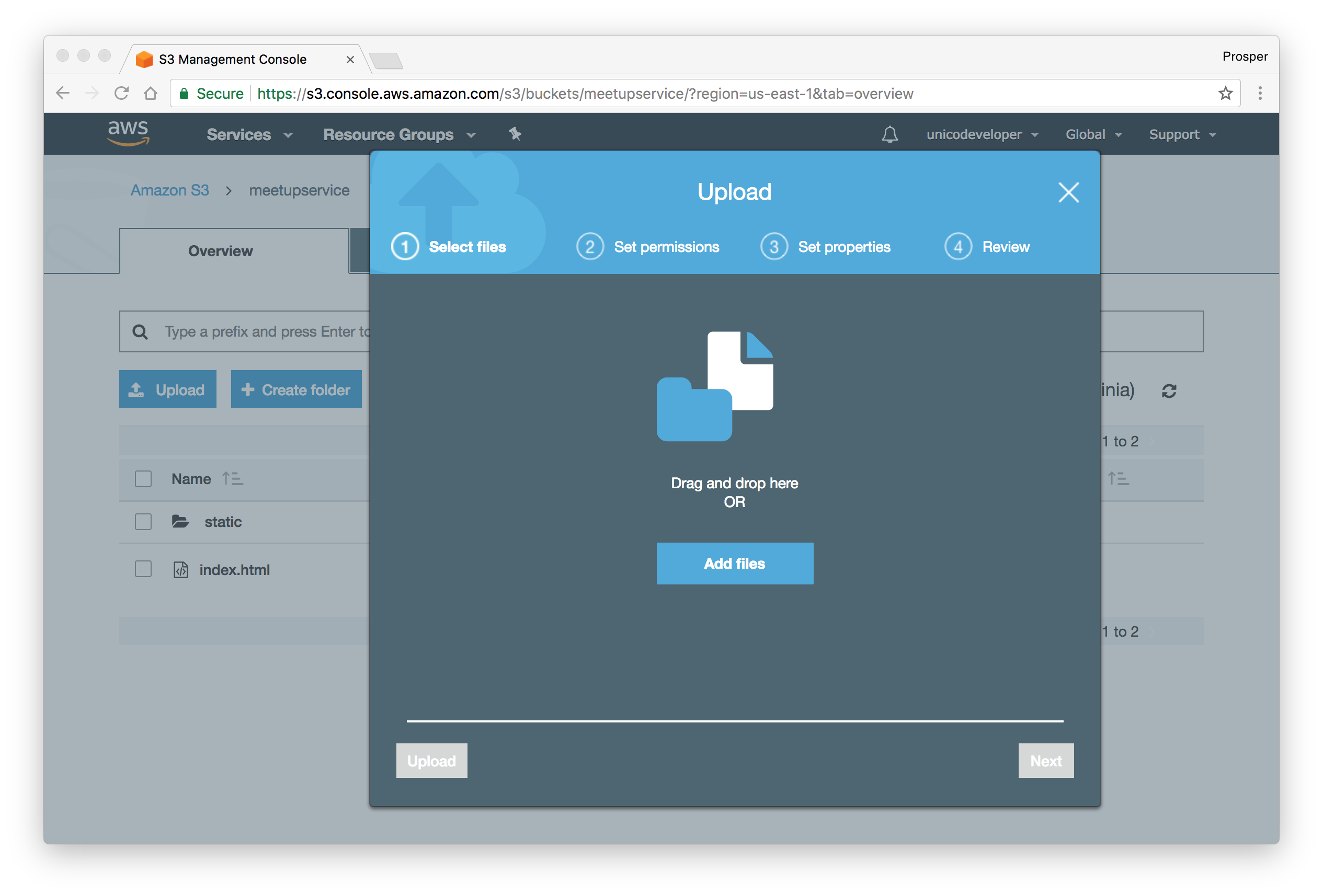This screenshot has width=1323, height=896.
Task: Click the Next button in the dialog
Action: 1046,761
